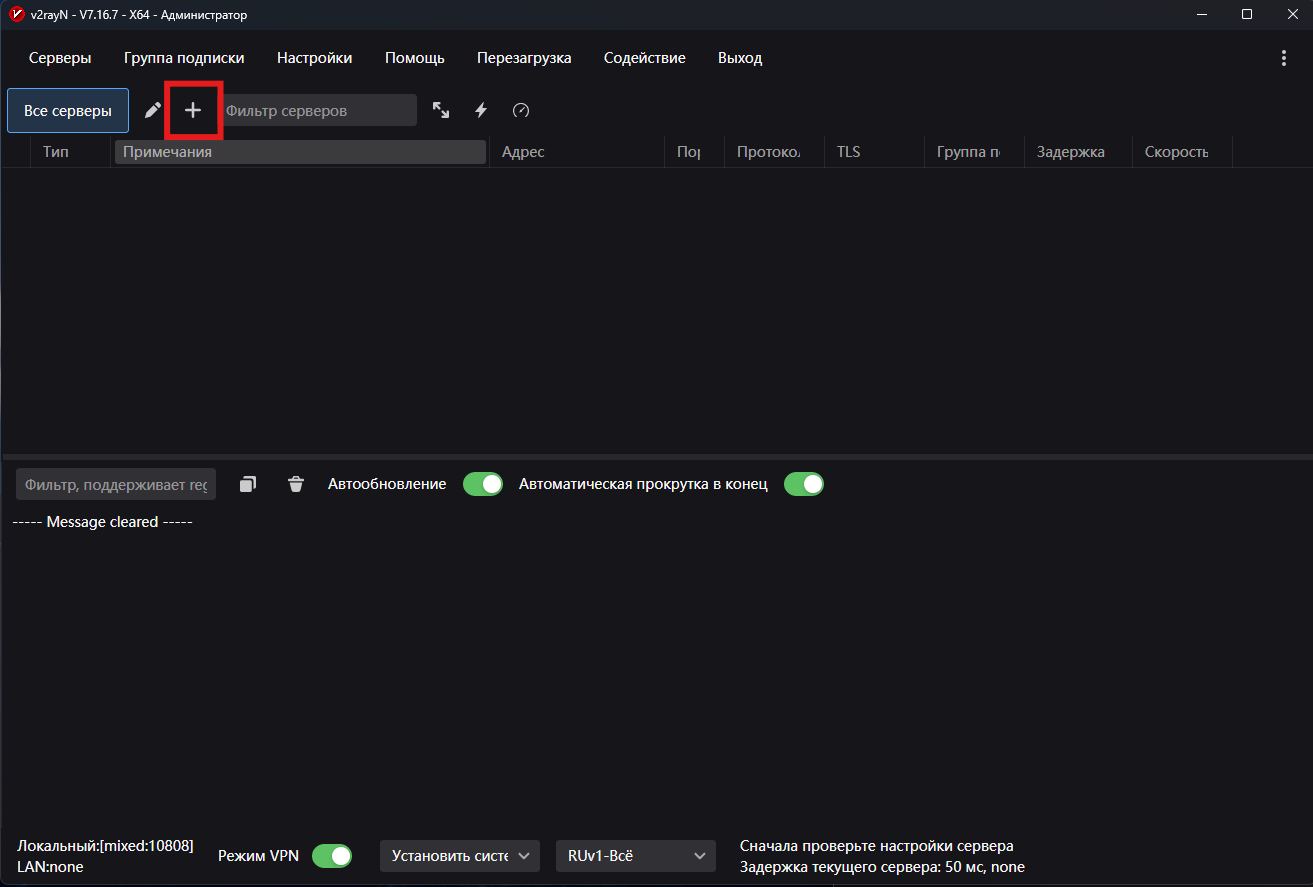The width and height of the screenshot is (1313, 887).
Task: Clear log with trash can icon
Action: coord(296,484)
